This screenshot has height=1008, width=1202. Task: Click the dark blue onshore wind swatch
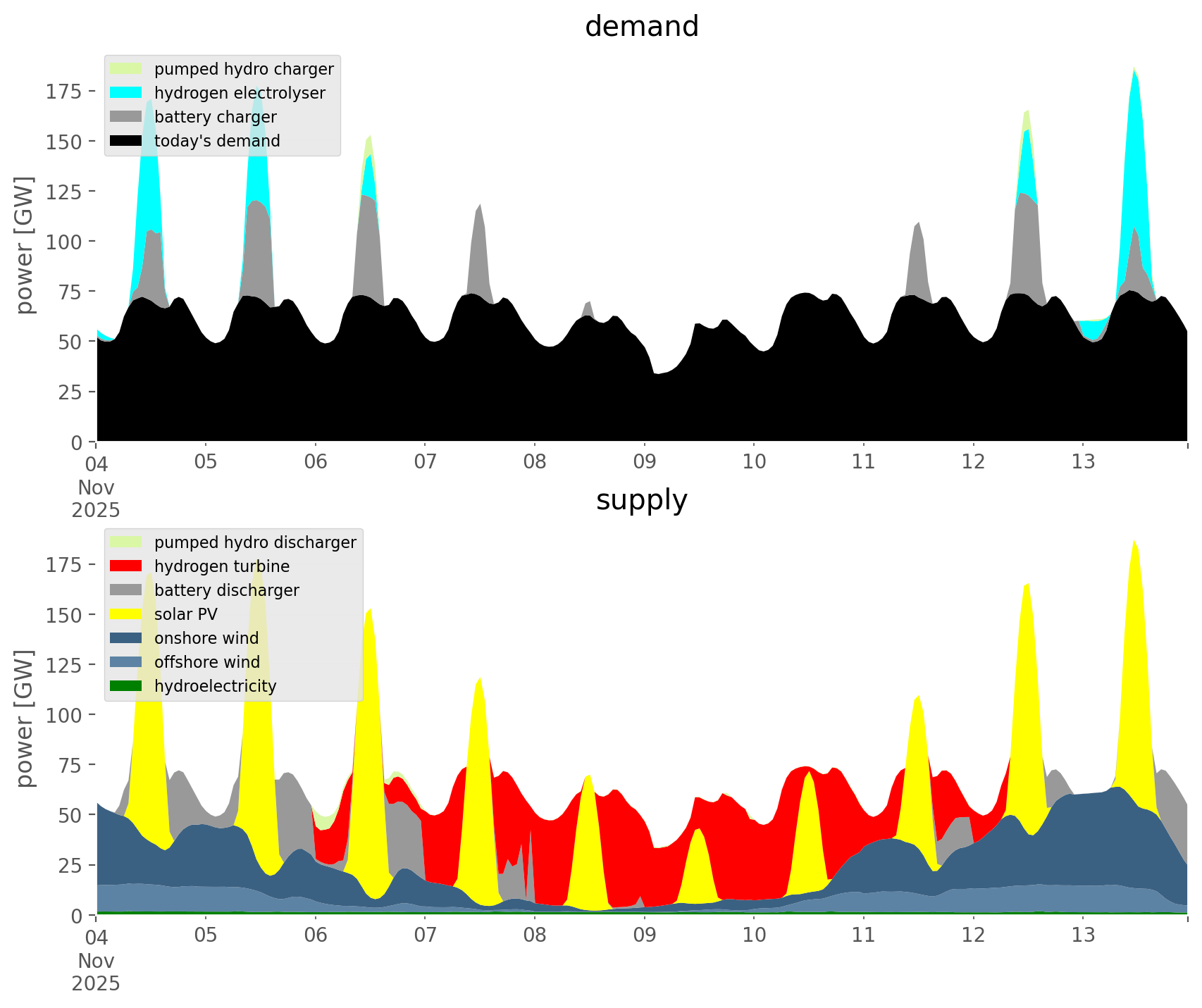click(126, 638)
